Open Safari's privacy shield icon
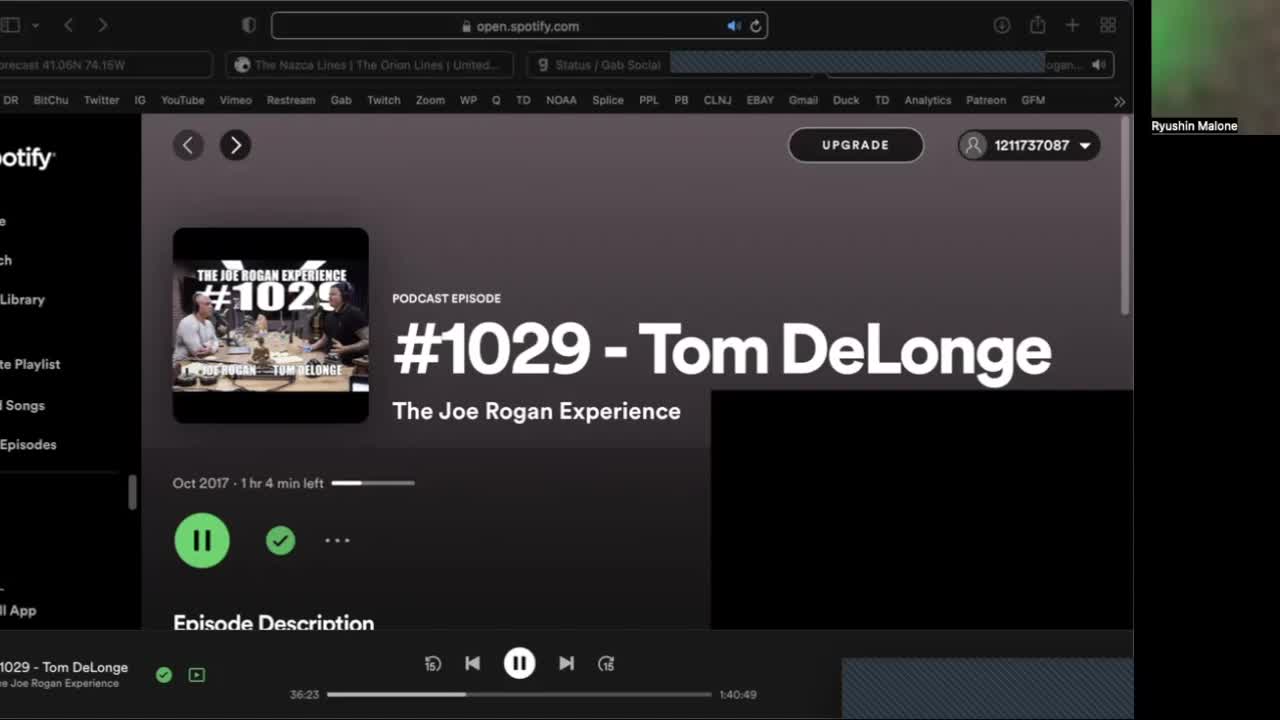 249,25
